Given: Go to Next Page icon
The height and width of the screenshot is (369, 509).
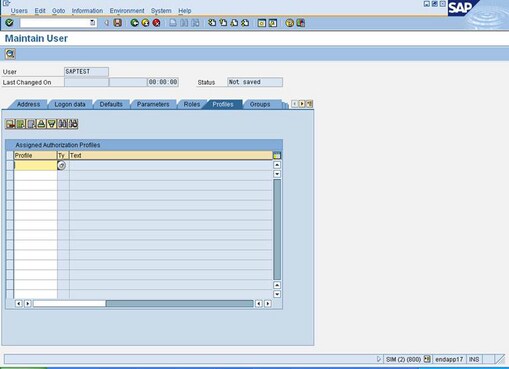Looking at the screenshot, I should (234, 23).
